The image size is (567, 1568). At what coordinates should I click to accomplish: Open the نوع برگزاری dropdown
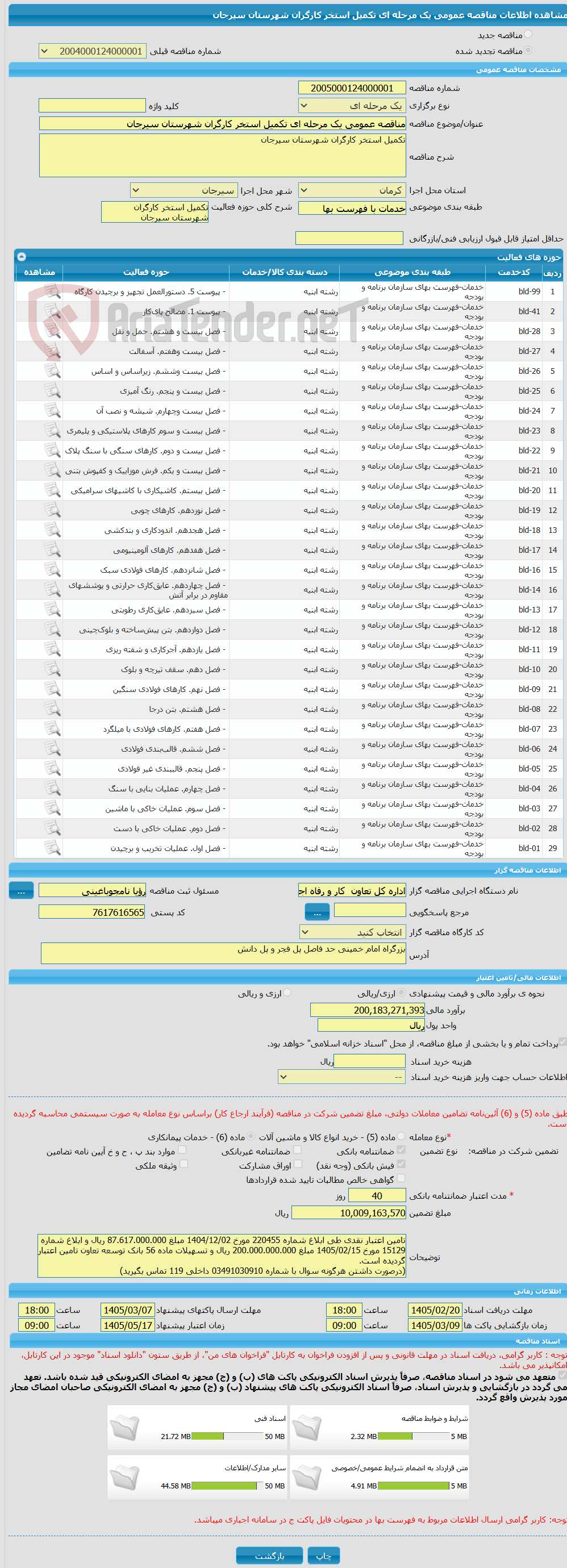[352, 106]
